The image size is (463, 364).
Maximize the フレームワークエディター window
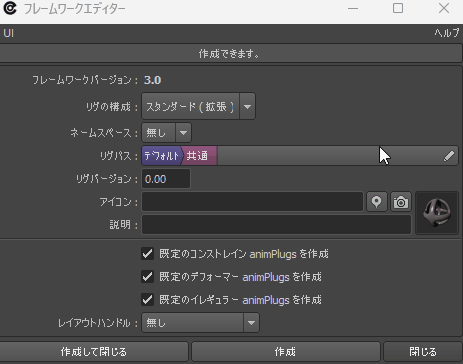tap(398, 8)
